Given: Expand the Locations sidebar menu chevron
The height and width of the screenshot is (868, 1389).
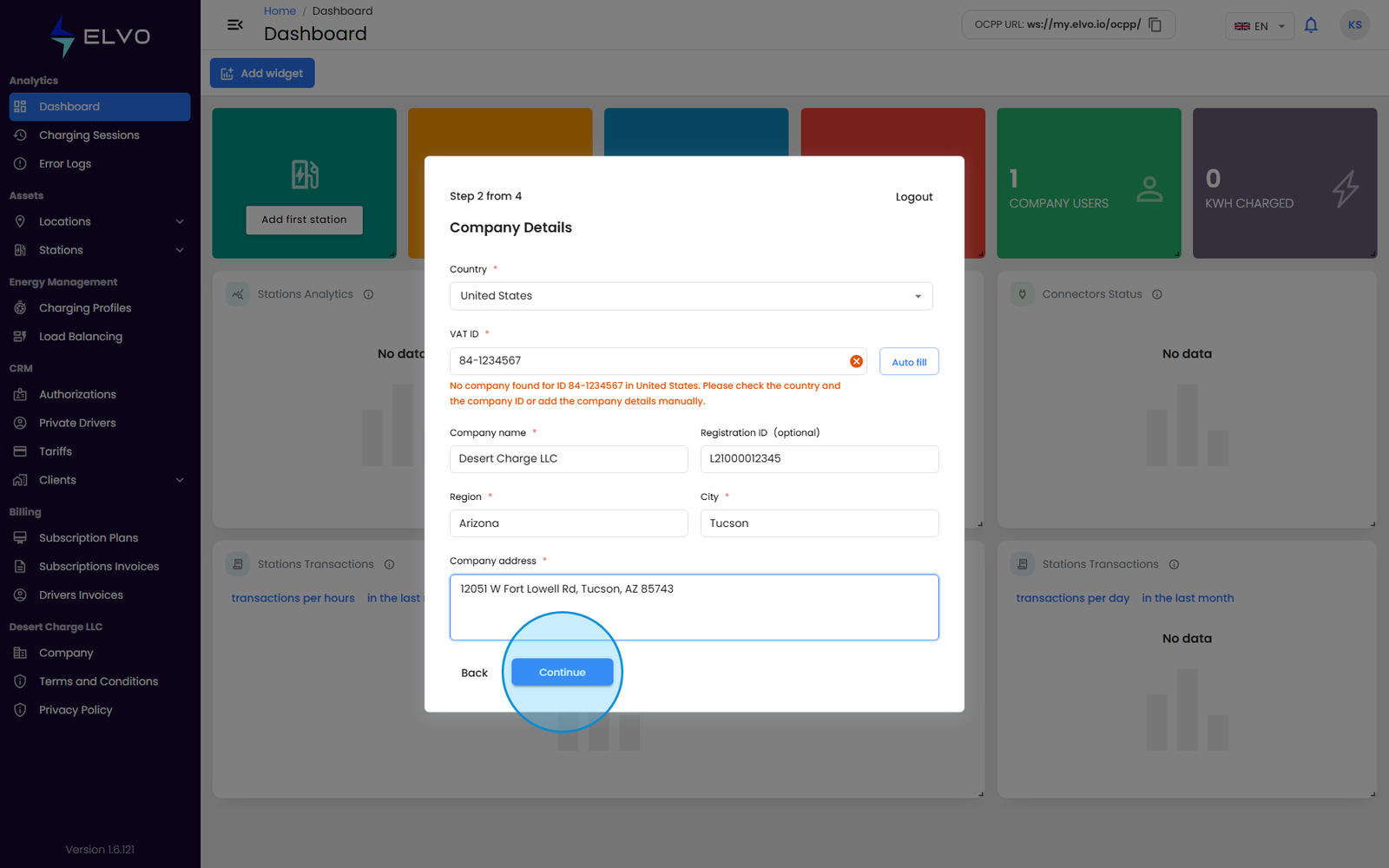Looking at the screenshot, I should coord(180,222).
